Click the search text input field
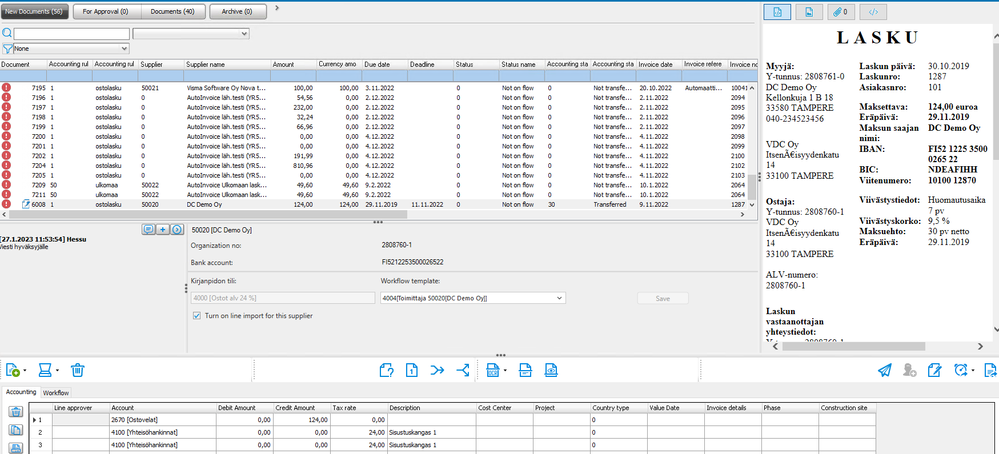Image resolution: width=999 pixels, height=454 pixels. 71,34
